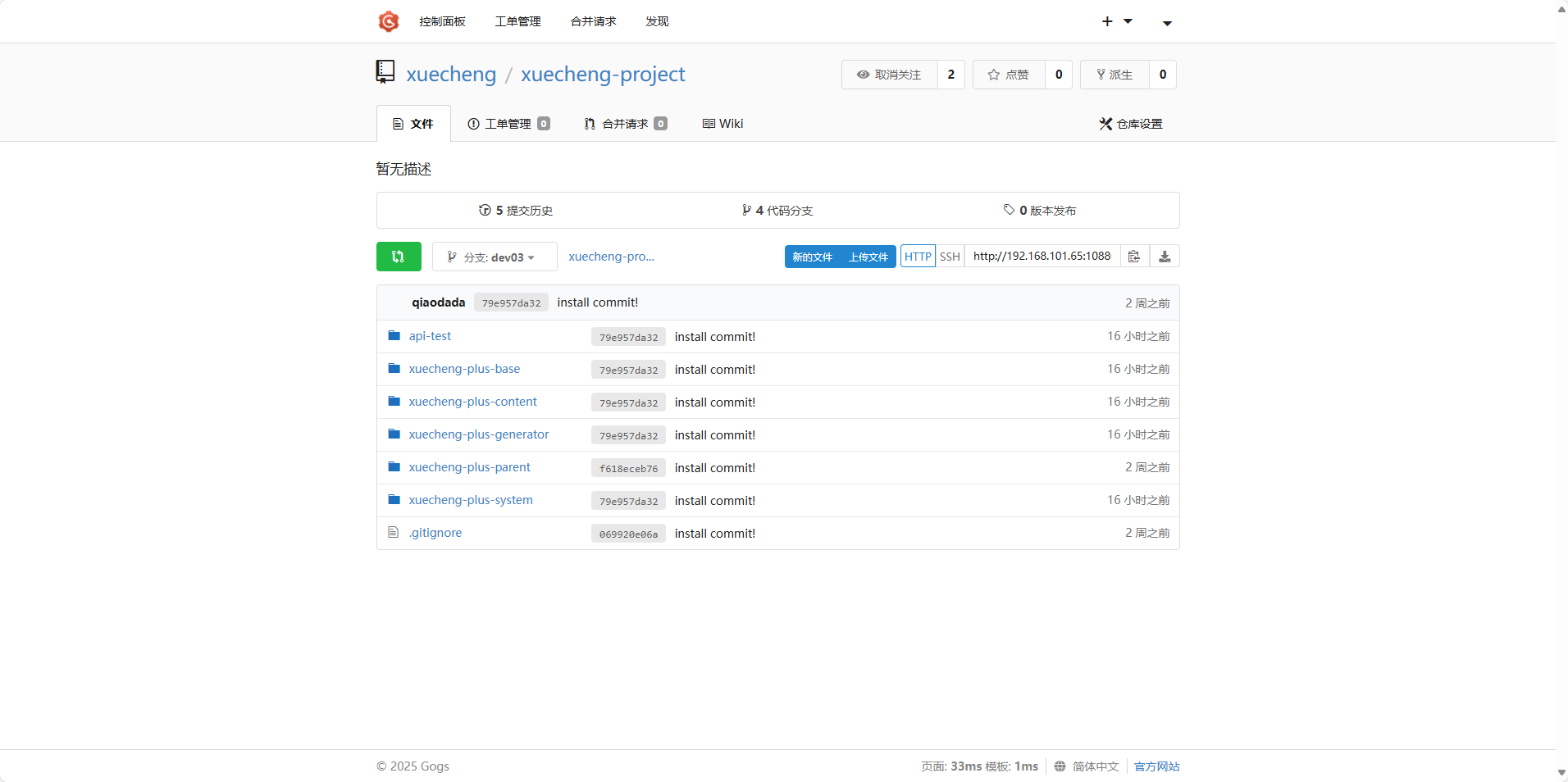Click folder icon beside api-test
The image size is (1568, 782).
(394, 336)
